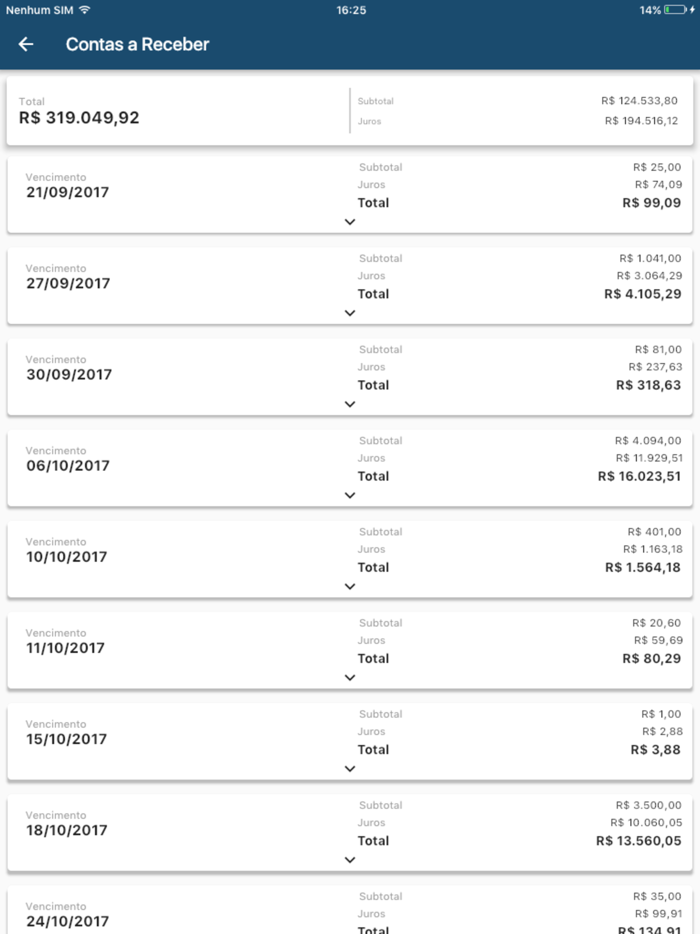
Task: Tap the summary Juros R$ 194.516,12 value
Action: pos(641,121)
